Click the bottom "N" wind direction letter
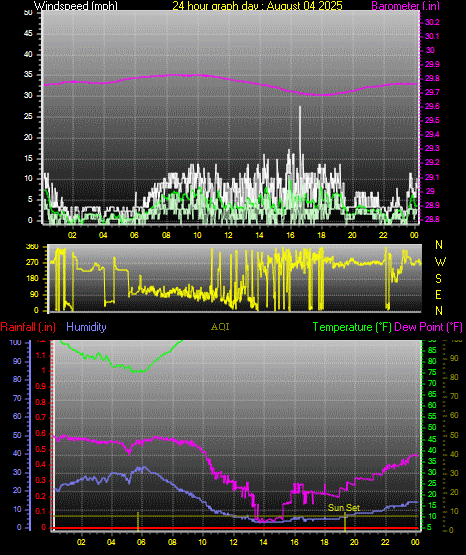The image size is (466, 555). pyautogui.click(x=439, y=310)
